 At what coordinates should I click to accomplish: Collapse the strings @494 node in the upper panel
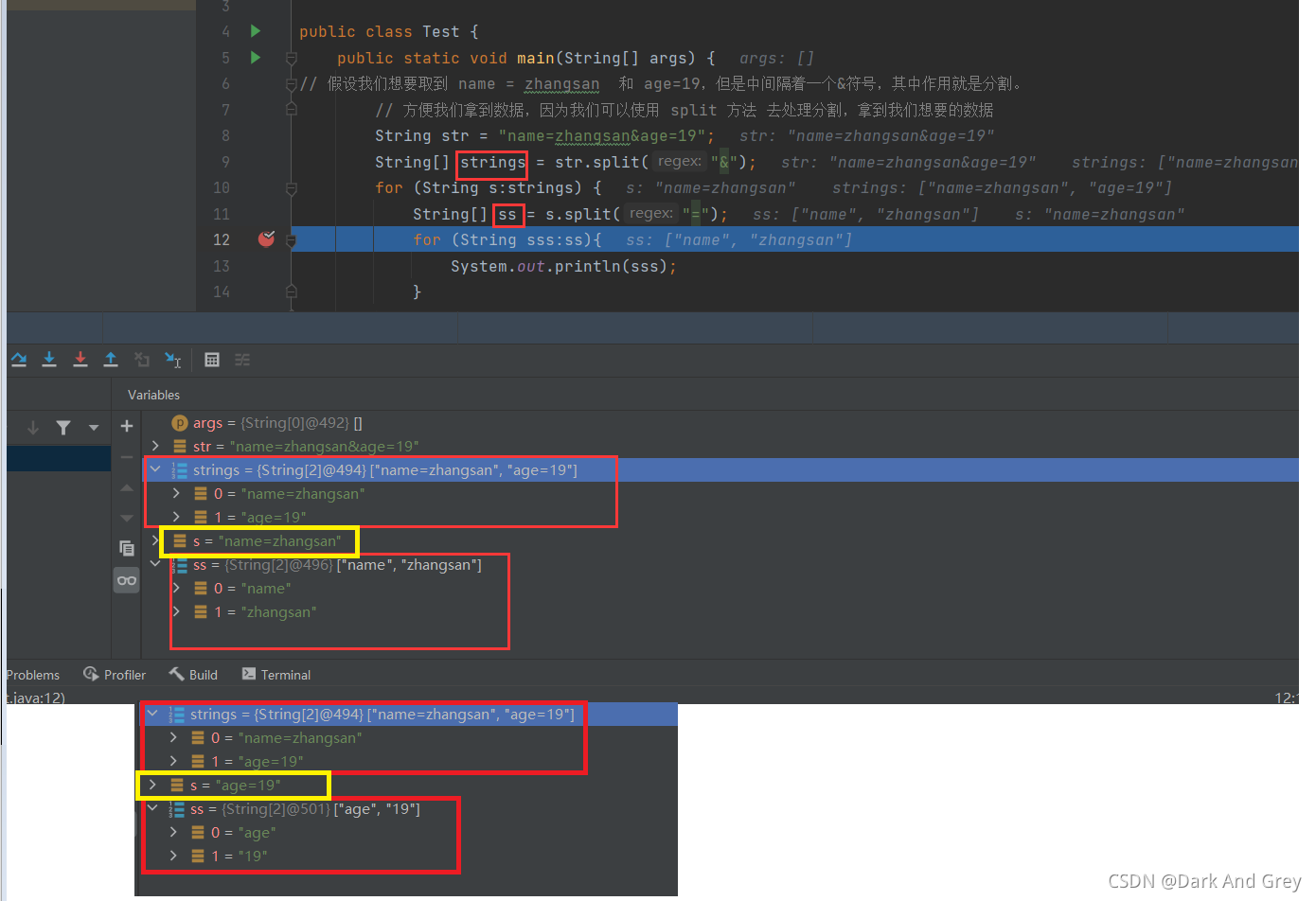[x=156, y=469]
